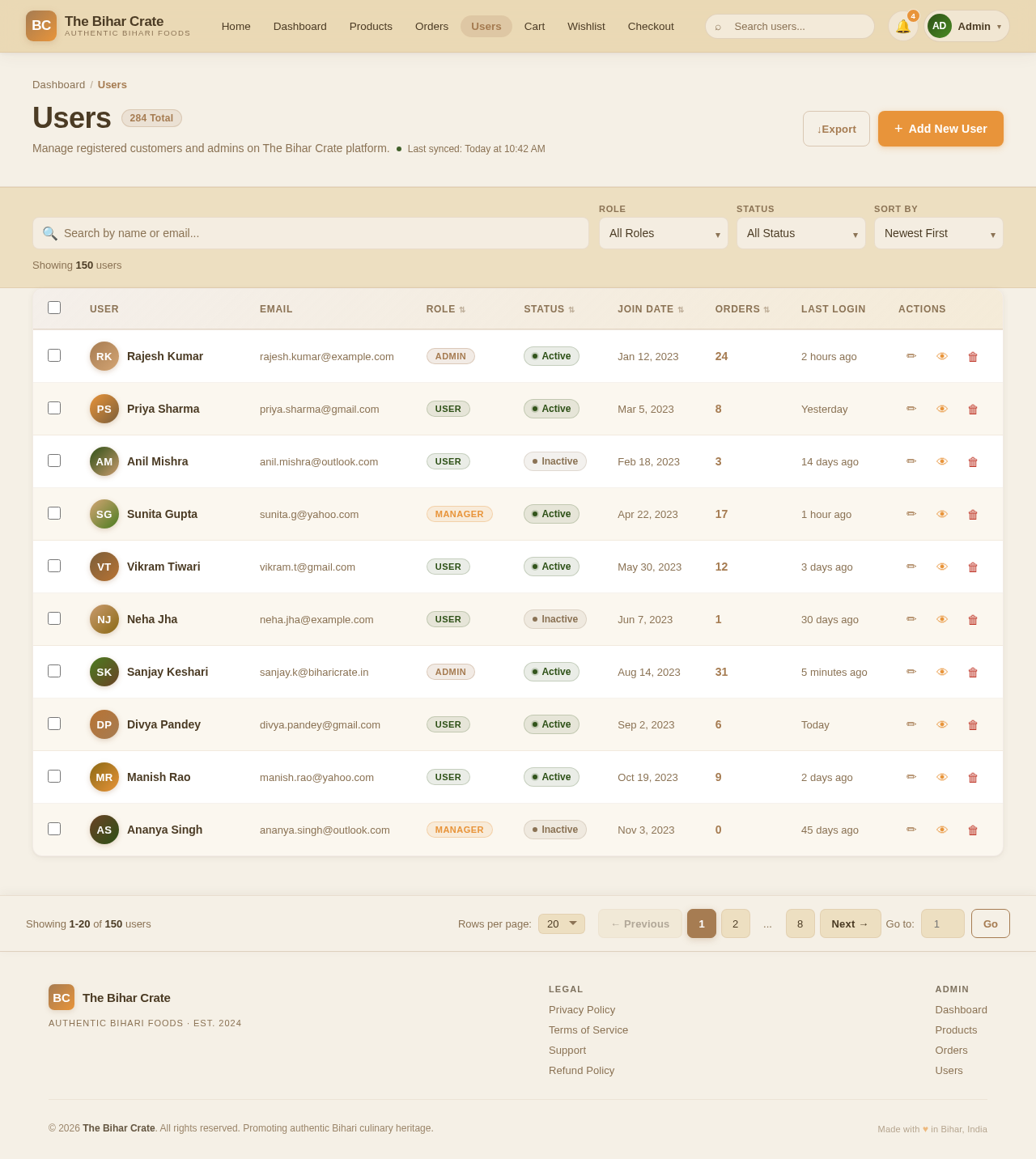Delete Divya Pandey using trash icon

[x=973, y=724]
